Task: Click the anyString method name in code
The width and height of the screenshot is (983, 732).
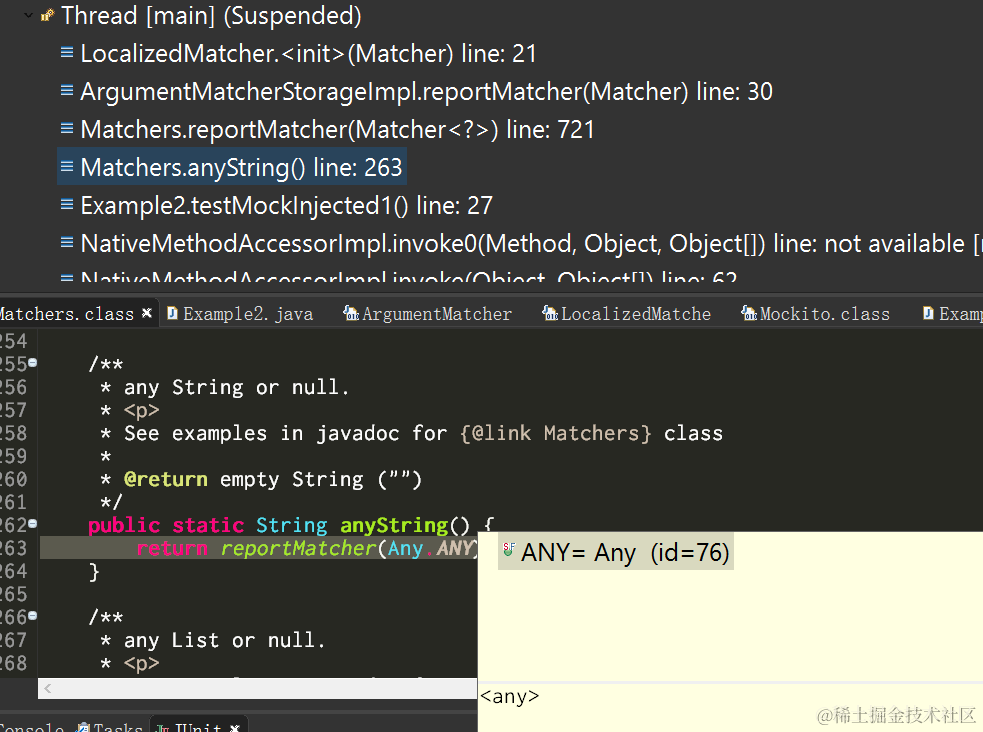Action: [x=394, y=525]
